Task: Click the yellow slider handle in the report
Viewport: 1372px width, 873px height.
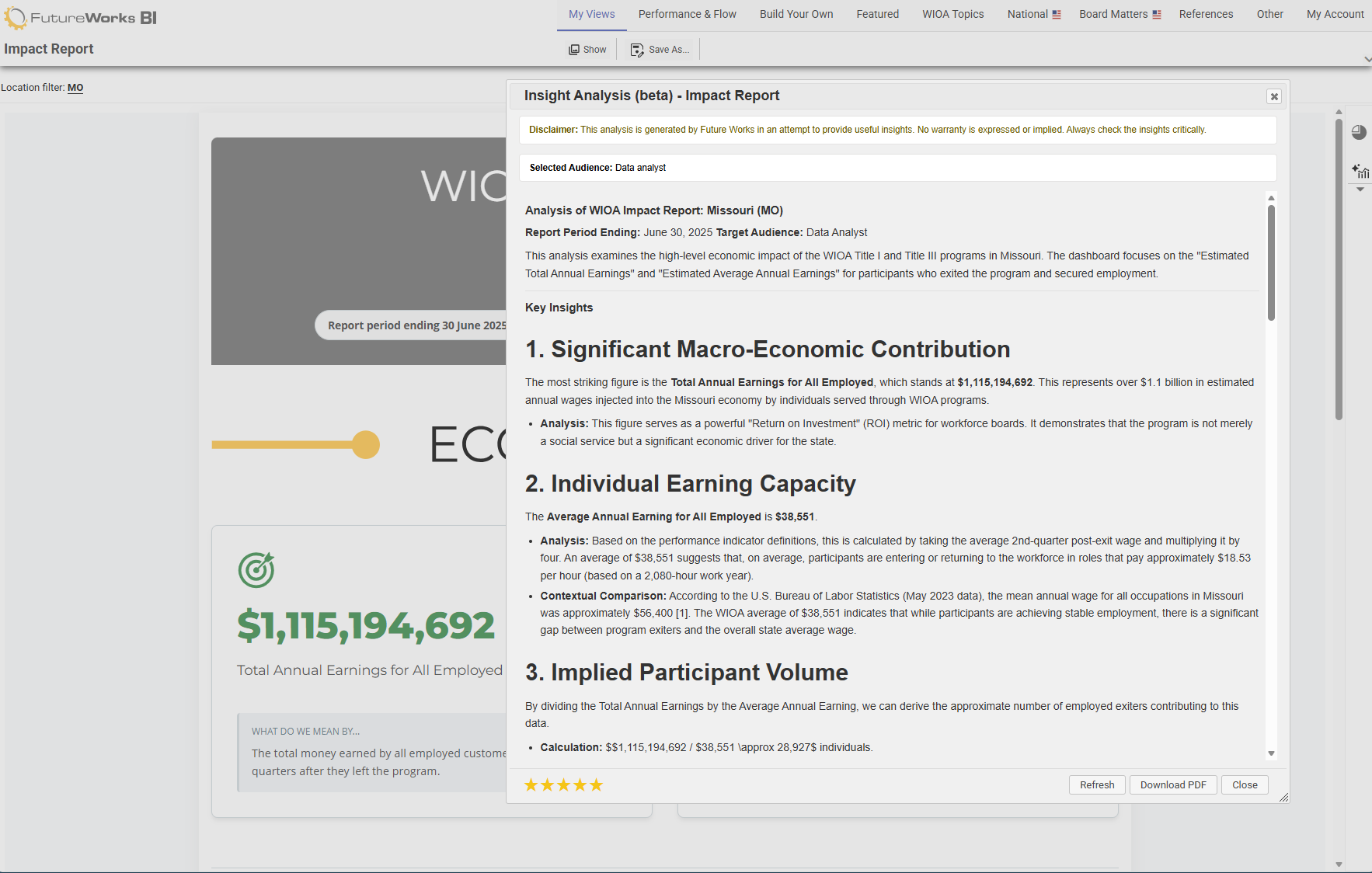Action: point(364,444)
